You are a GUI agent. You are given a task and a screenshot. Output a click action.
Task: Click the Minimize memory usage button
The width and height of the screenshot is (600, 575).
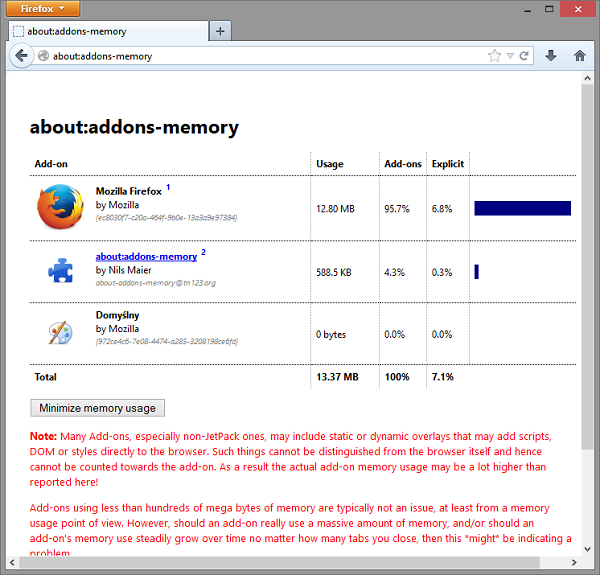point(98,408)
